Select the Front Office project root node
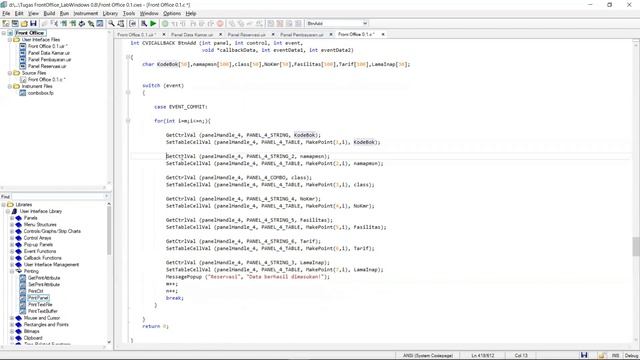The height and width of the screenshot is (360, 640). click(x=30, y=33)
